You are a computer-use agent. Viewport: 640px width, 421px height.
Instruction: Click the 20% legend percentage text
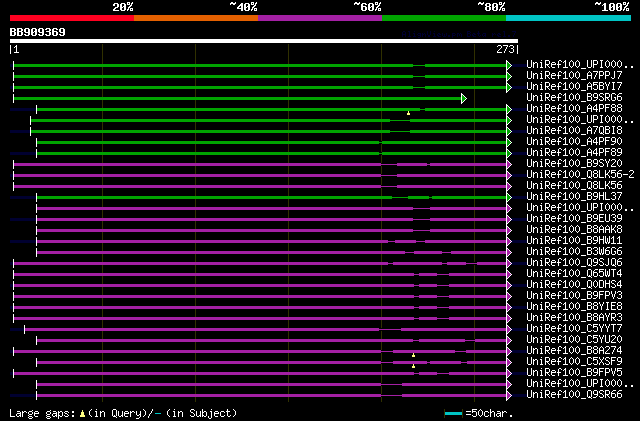click(123, 7)
